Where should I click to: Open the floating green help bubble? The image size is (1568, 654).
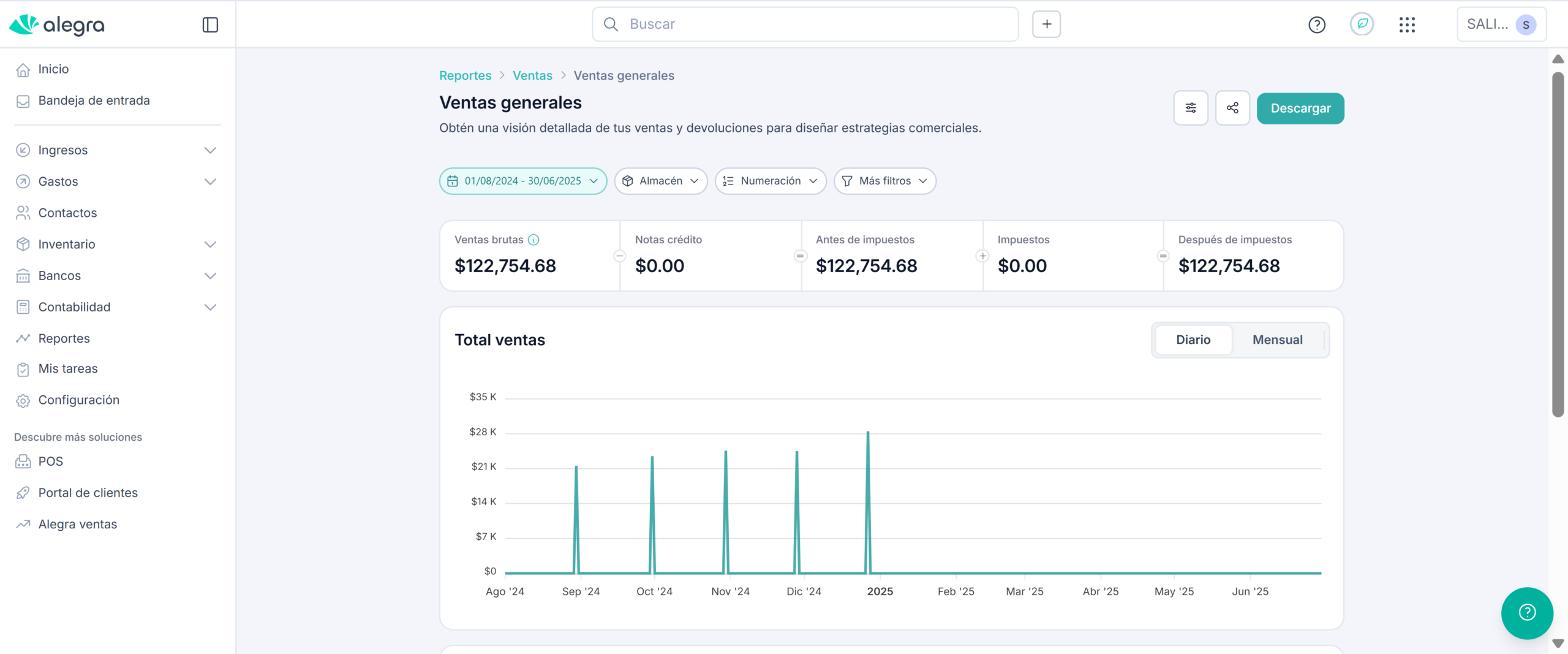click(1526, 612)
